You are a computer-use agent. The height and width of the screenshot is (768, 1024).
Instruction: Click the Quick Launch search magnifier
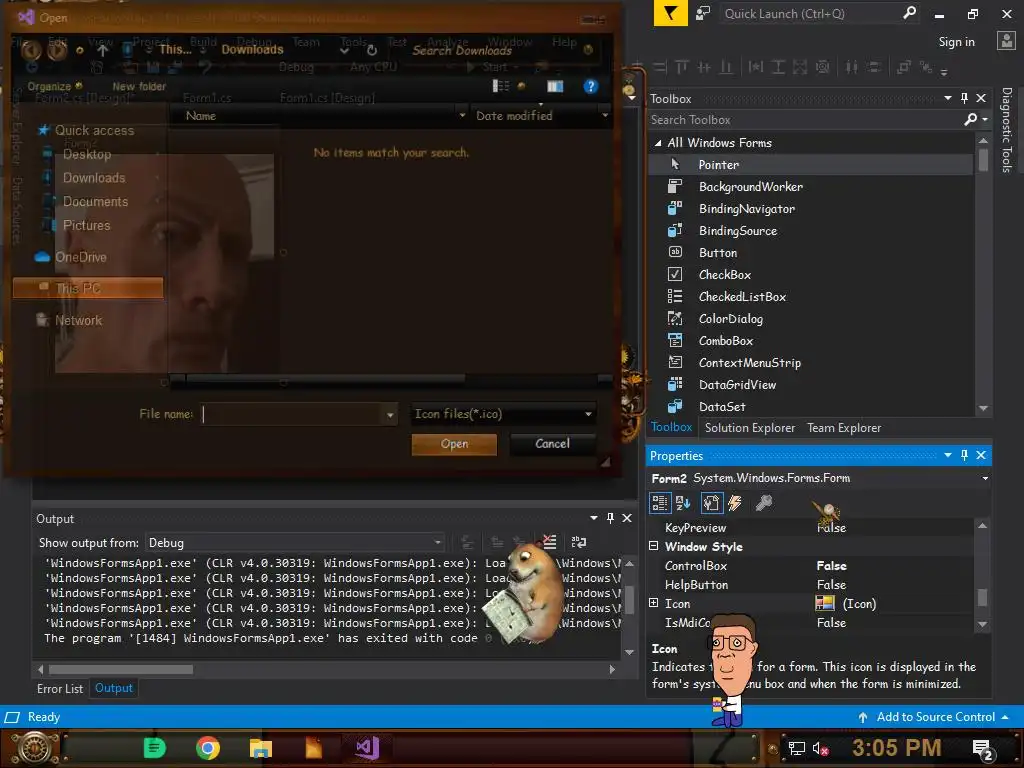pyautogui.click(x=909, y=12)
